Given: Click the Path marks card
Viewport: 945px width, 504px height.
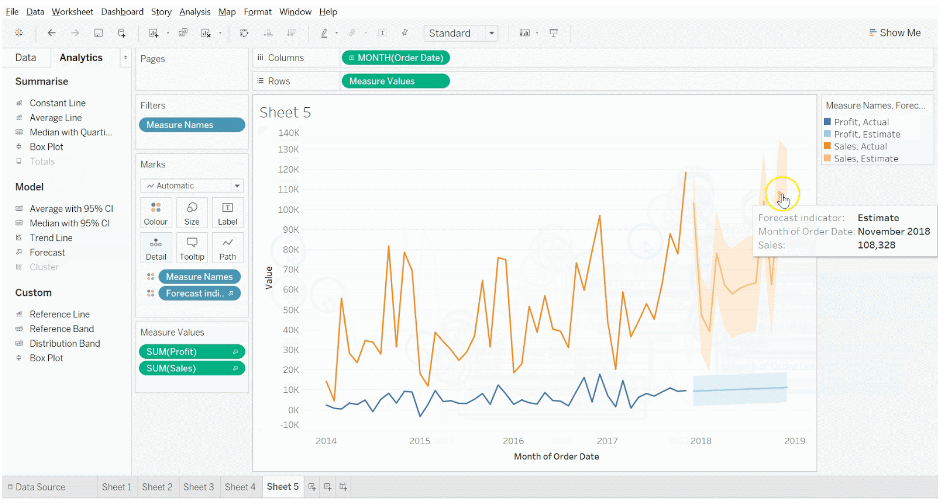Looking at the screenshot, I should pos(228,248).
